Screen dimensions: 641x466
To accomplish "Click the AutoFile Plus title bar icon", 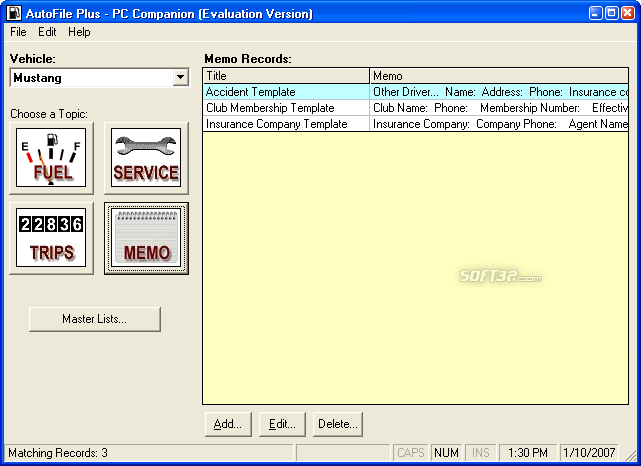I will [x=13, y=13].
